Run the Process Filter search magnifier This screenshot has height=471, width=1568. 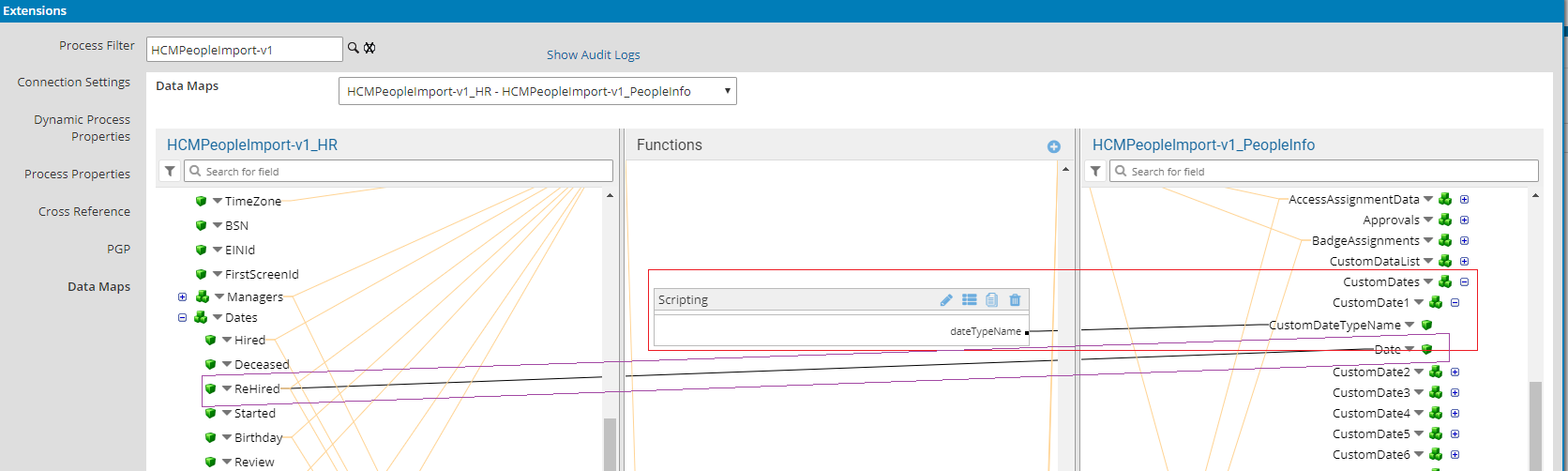(354, 48)
